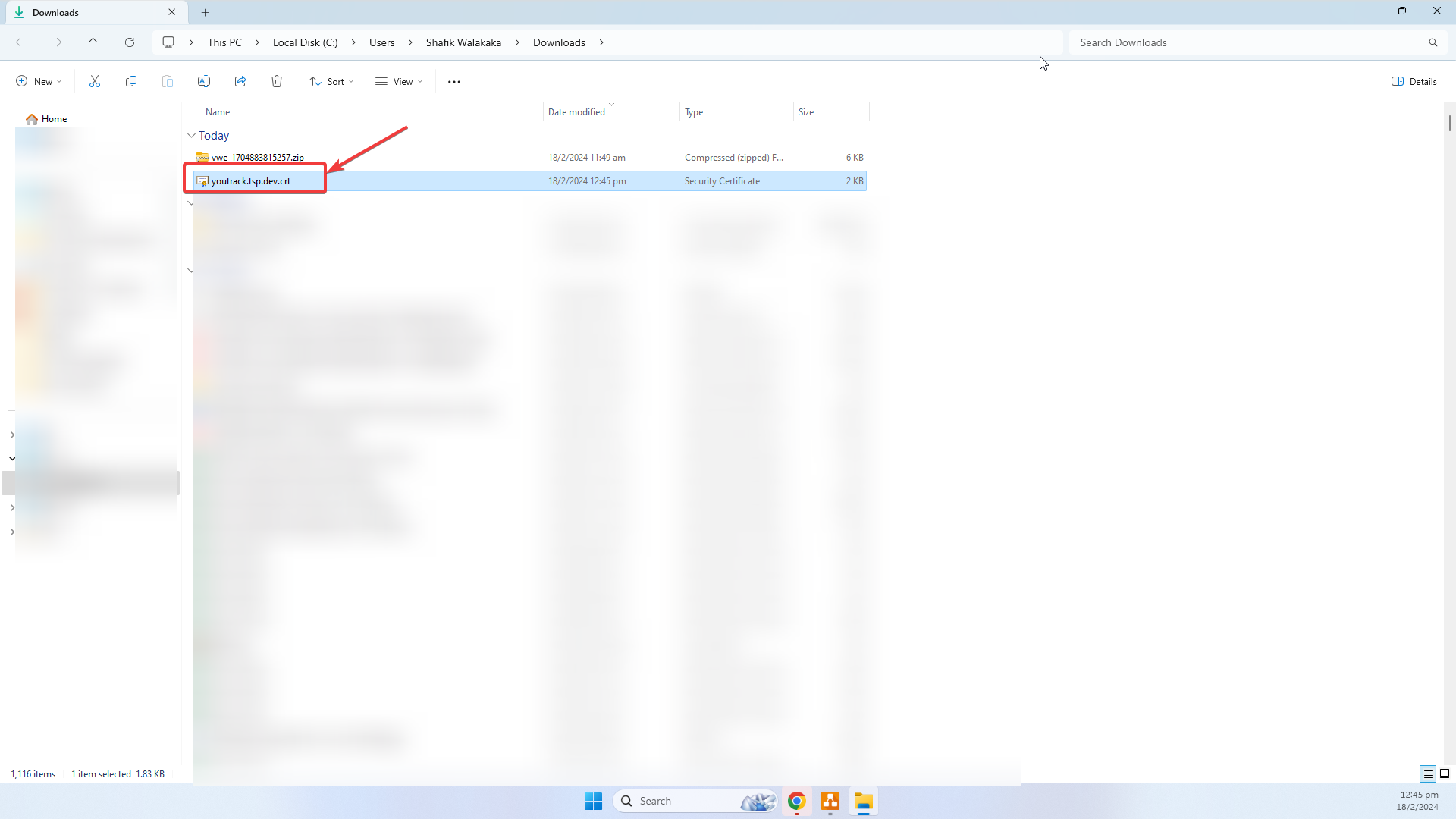The image size is (1456, 819).
Task: Click the Search Downloads field
Action: point(1247,42)
